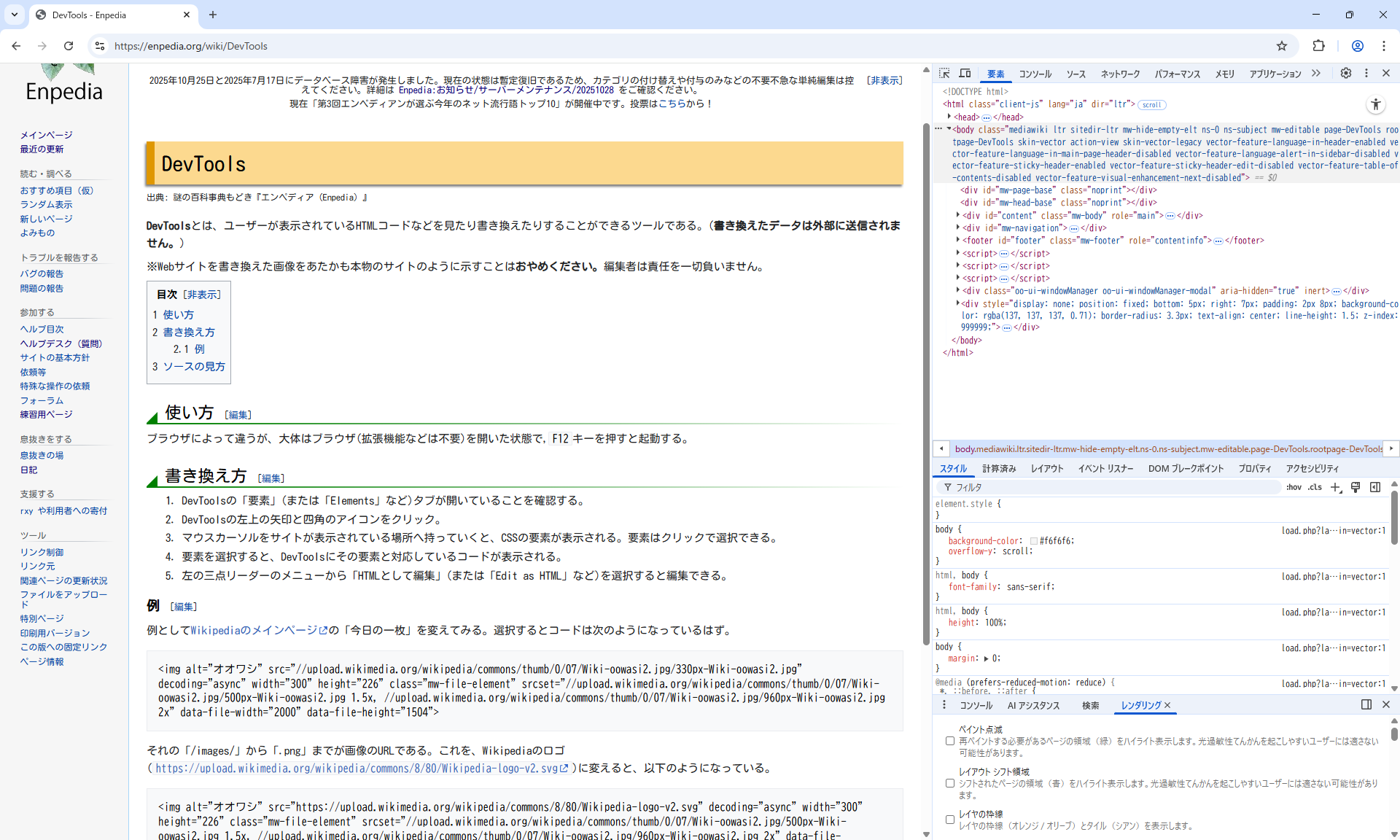Open the rendering emulation paintbrush icon
Screen dimensions: 1400x840
(x=1356, y=487)
